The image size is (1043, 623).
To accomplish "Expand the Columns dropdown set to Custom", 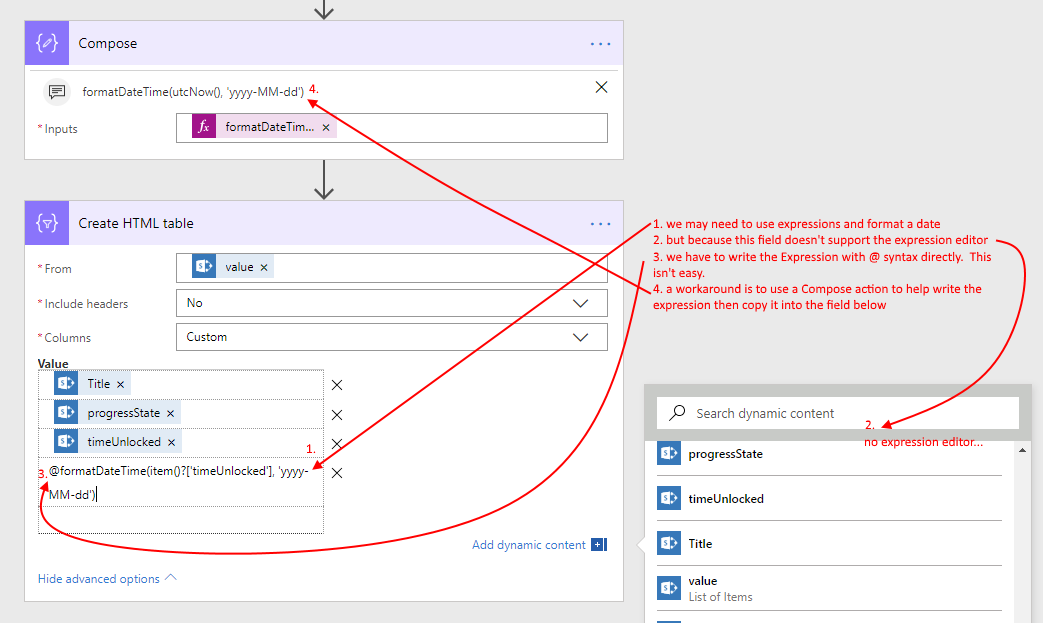I will [580, 337].
